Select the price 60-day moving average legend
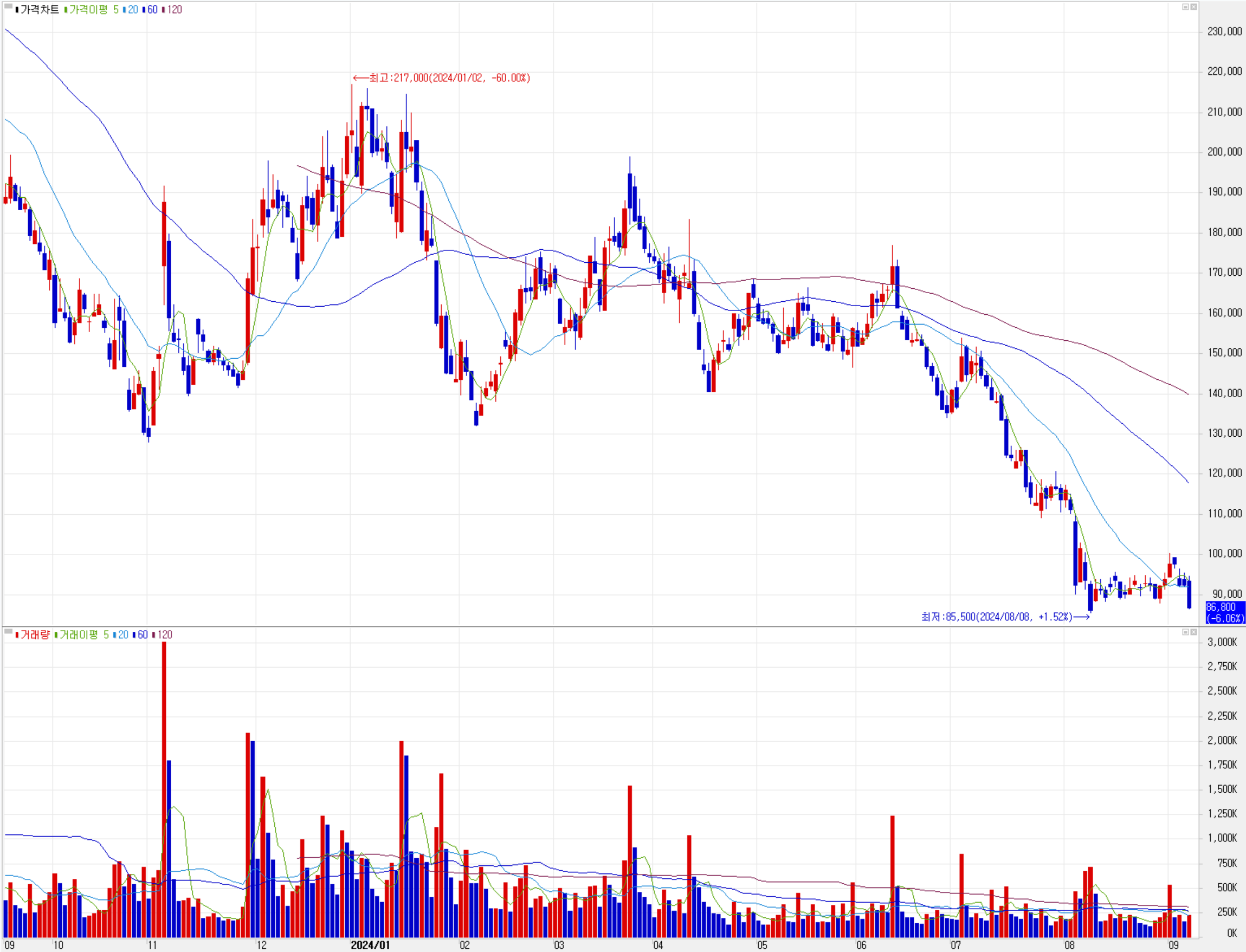This screenshot has width=1246, height=952. [x=152, y=10]
